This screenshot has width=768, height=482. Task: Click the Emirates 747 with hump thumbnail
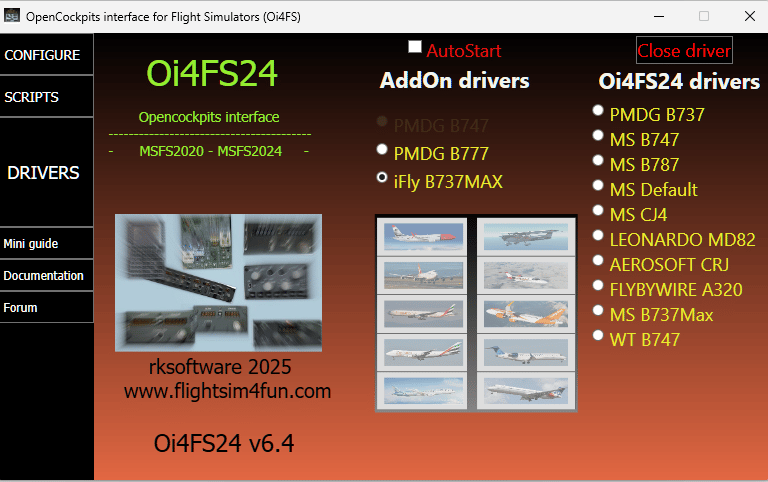pos(422,352)
